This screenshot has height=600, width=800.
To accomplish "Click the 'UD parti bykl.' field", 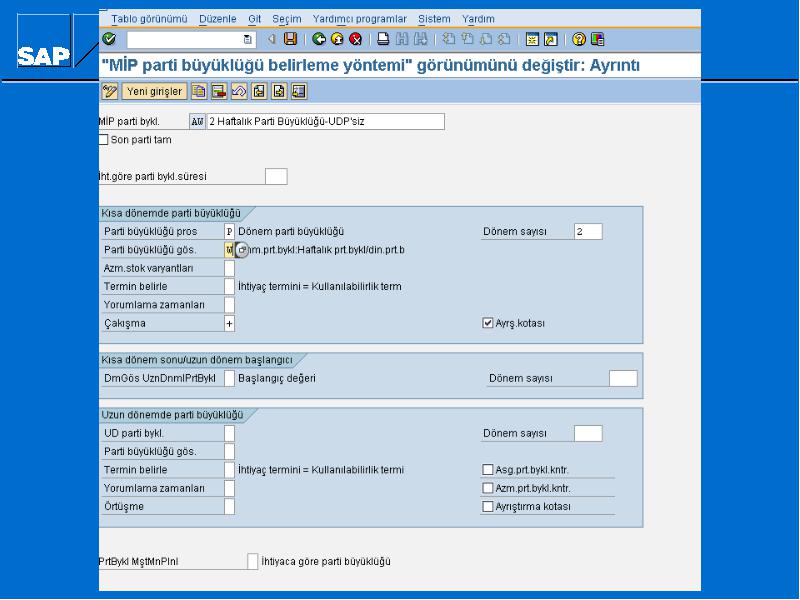I will (x=230, y=434).
